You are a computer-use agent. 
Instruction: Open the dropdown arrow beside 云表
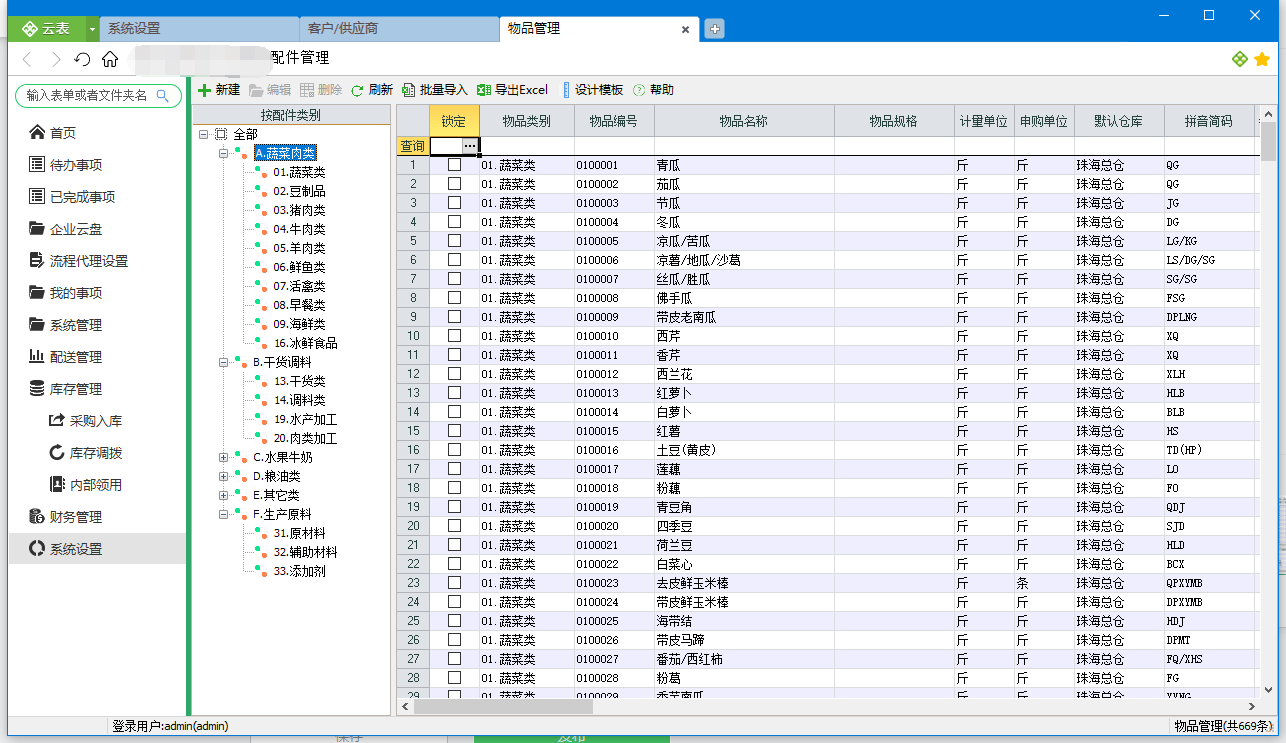[93, 29]
